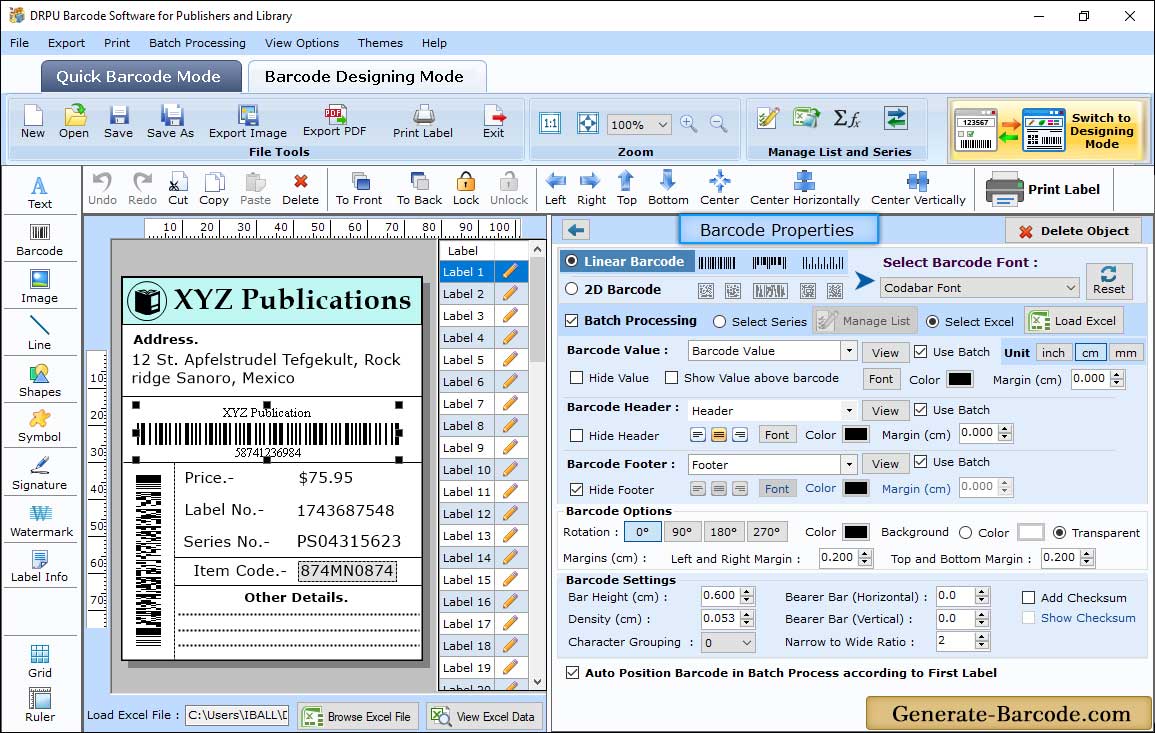Toggle the Grid display
Viewport: 1155px width, 733px height.
pyautogui.click(x=40, y=661)
